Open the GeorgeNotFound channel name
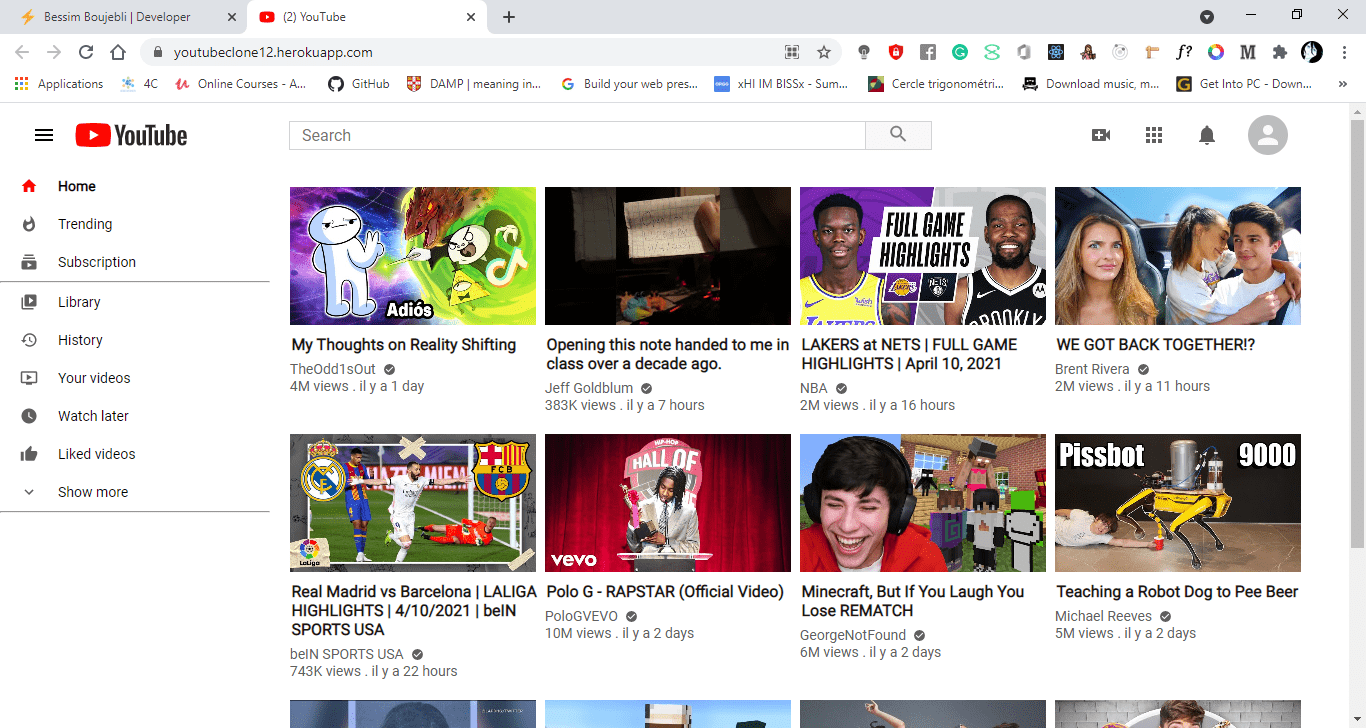This screenshot has height=728, width=1366. click(x=853, y=635)
